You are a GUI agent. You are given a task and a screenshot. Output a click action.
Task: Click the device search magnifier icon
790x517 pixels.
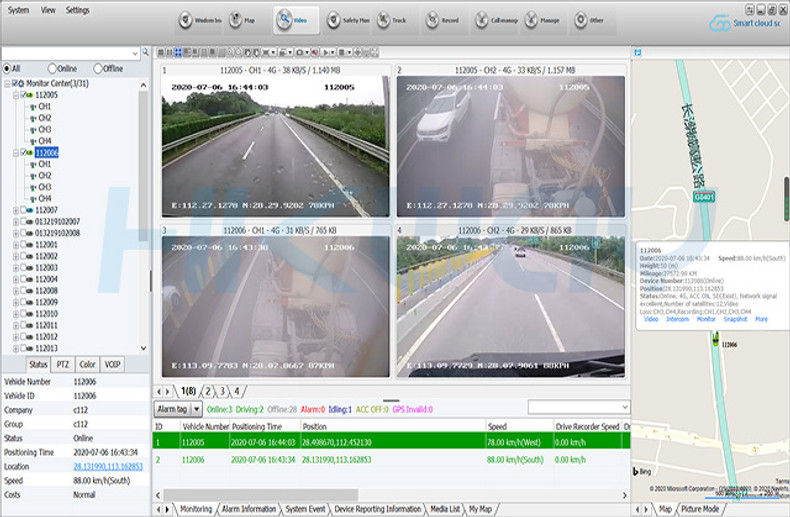coord(146,52)
